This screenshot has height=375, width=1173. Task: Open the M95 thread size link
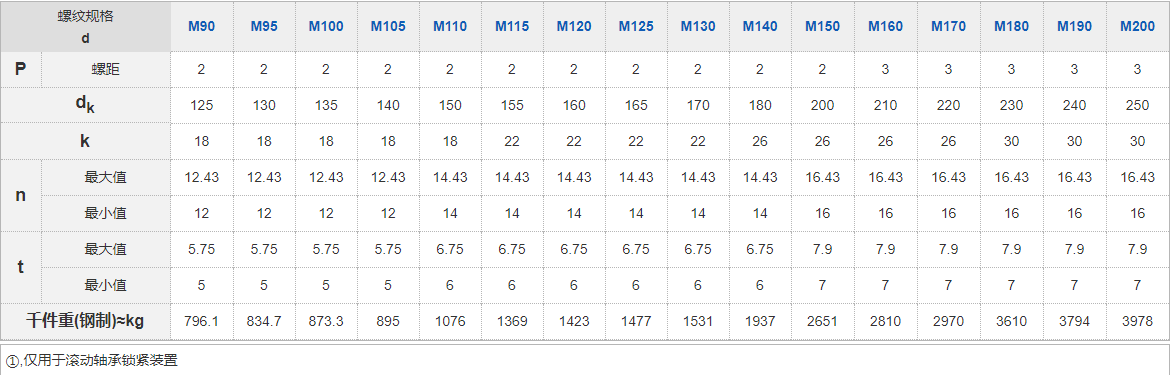click(263, 26)
